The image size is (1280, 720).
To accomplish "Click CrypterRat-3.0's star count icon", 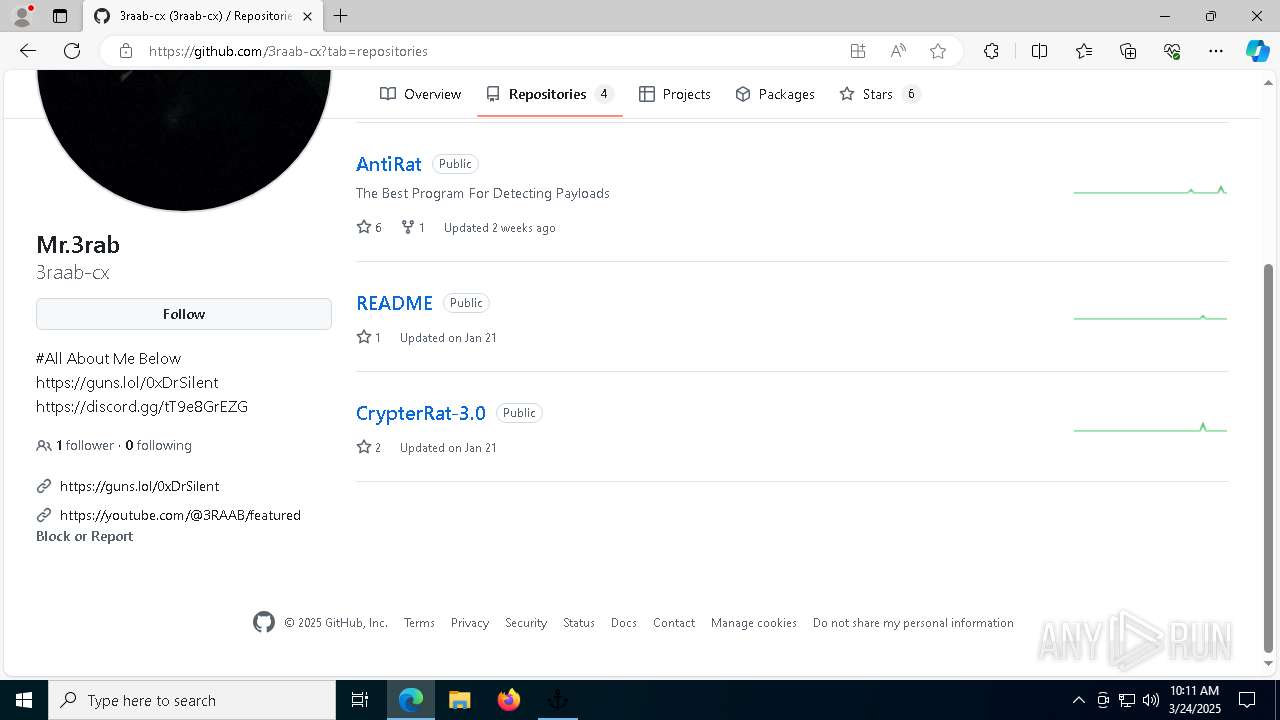I will pyautogui.click(x=364, y=447).
